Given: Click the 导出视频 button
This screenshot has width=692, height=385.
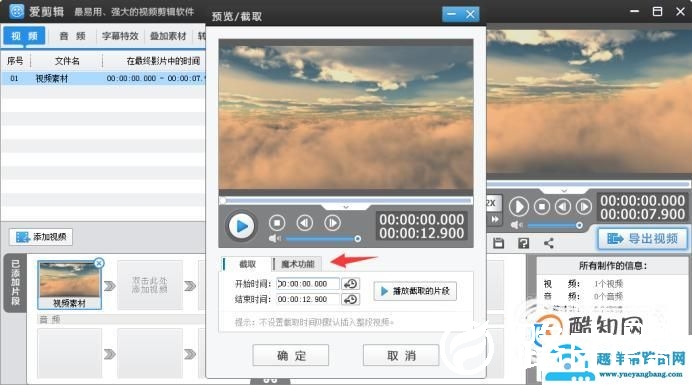Looking at the screenshot, I should [x=643, y=239].
